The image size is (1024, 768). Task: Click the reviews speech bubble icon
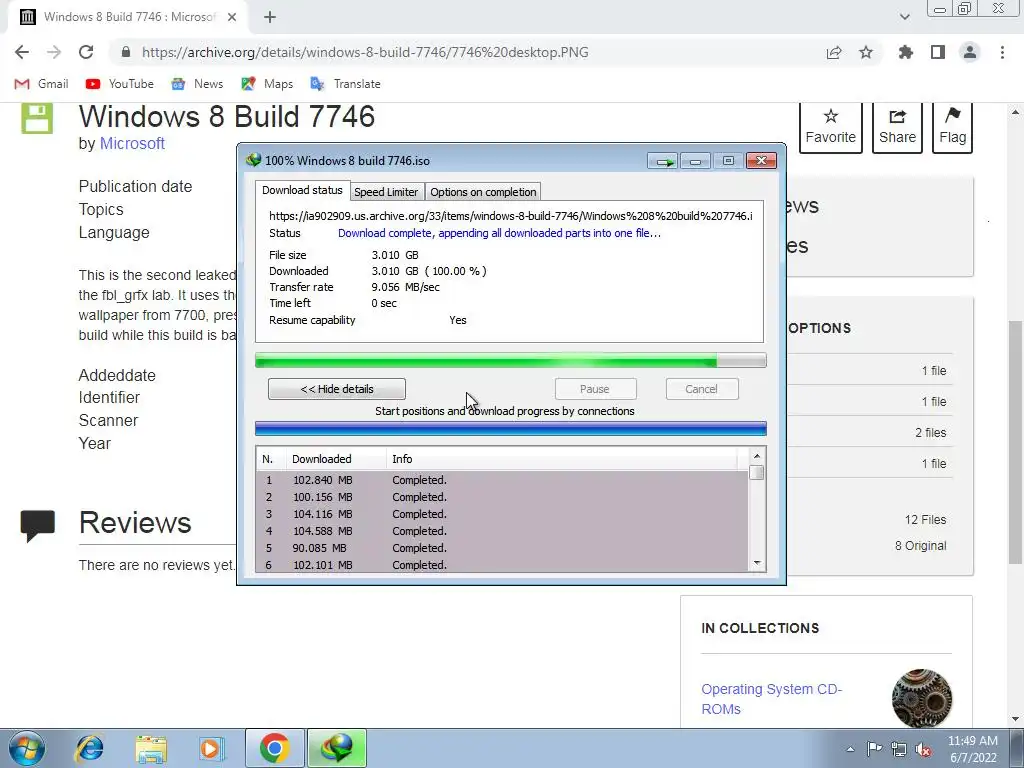(38, 526)
